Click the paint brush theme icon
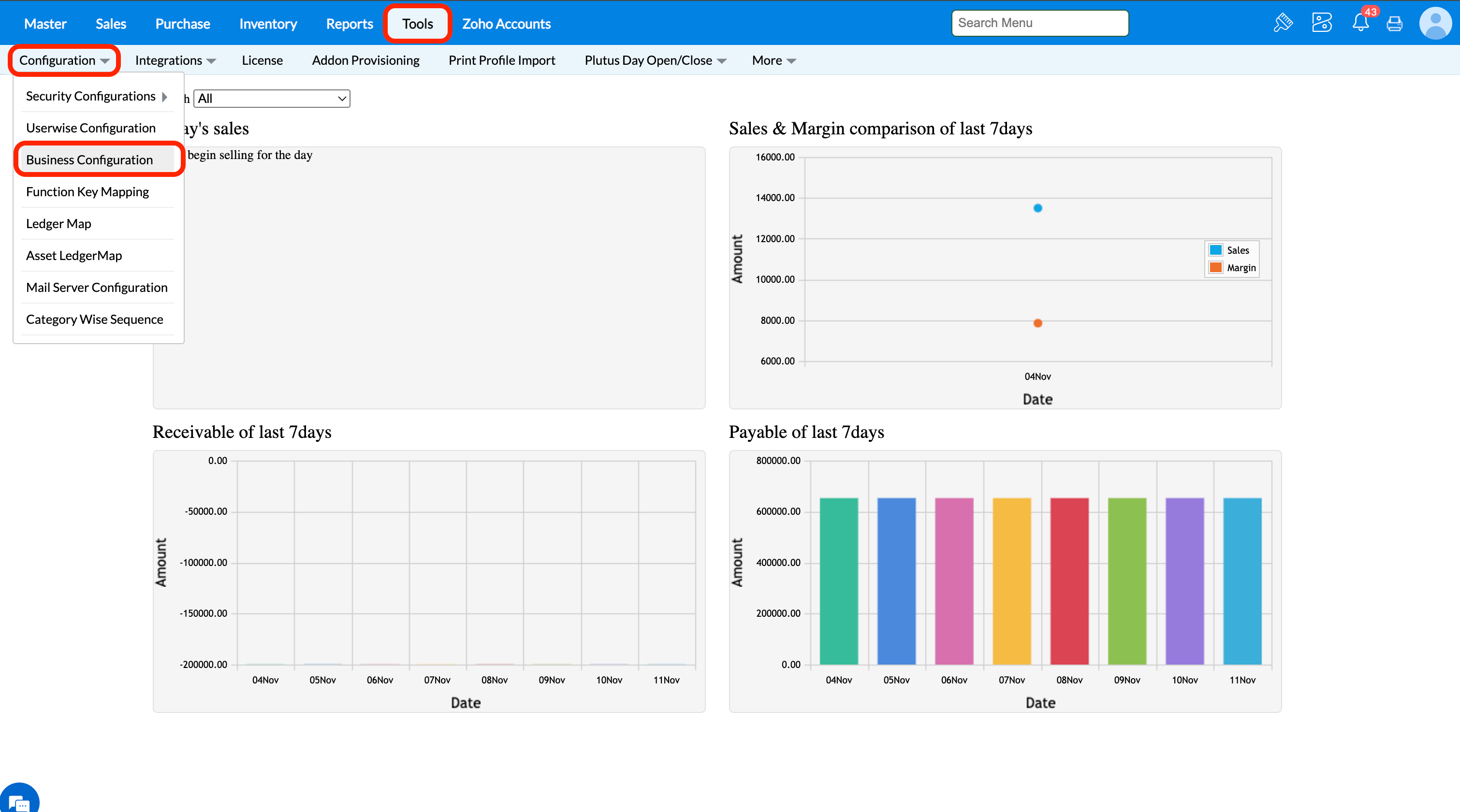 coord(1283,23)
